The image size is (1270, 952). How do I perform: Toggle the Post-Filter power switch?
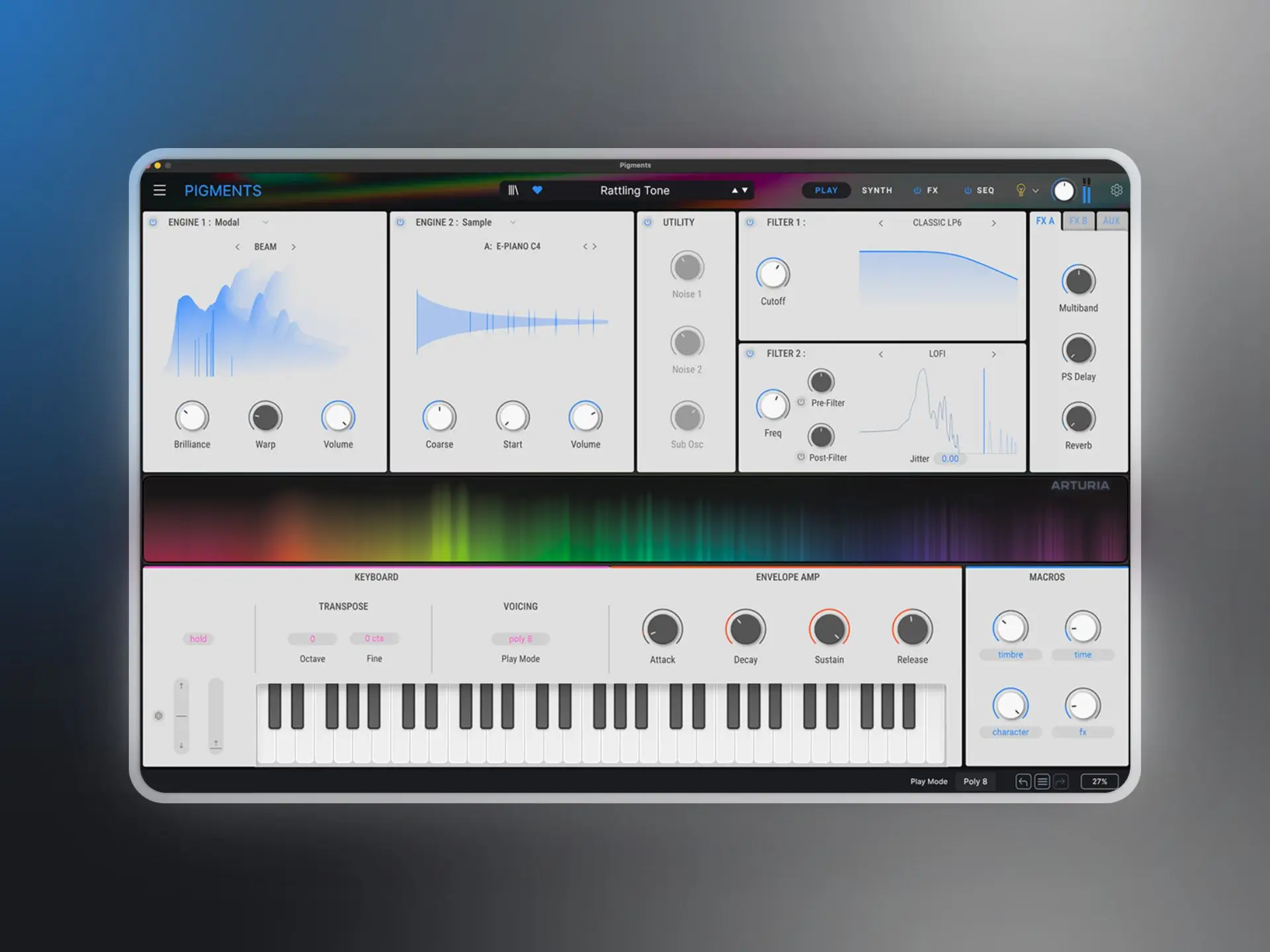click(801, 457)
